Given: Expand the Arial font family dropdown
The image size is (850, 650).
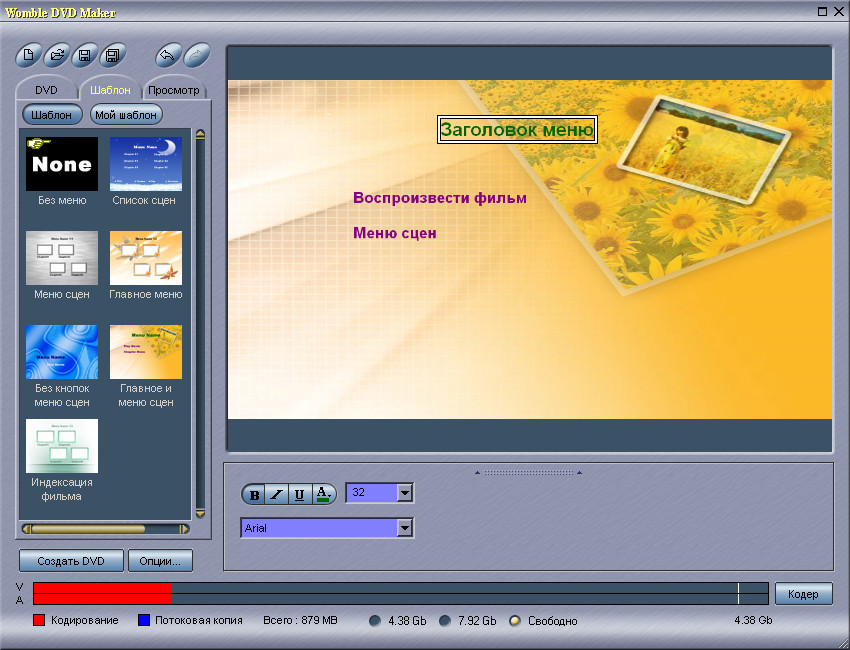Looking at the screenshot, I should [x=404, y=527].
